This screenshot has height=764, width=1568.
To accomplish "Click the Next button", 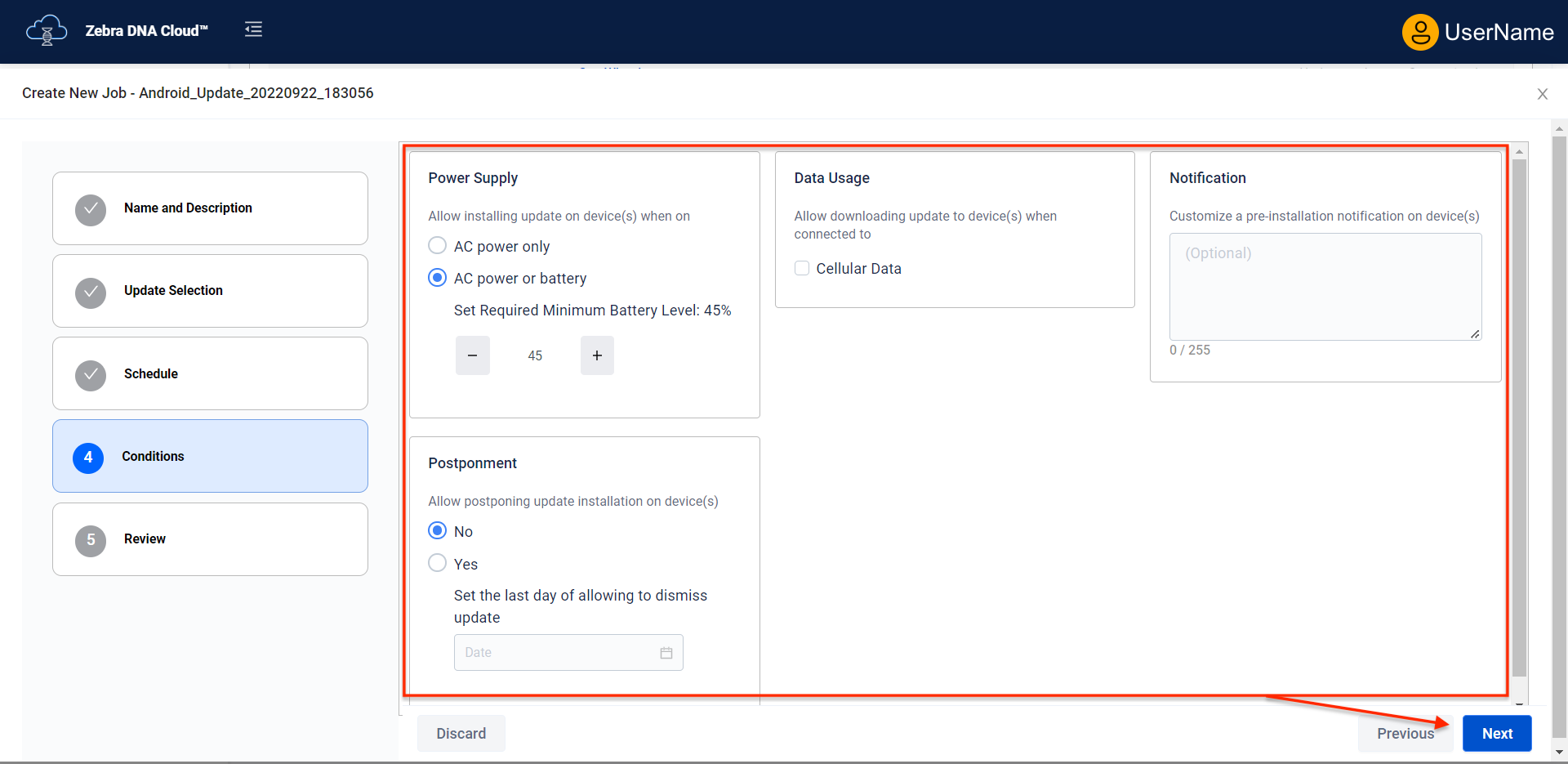I will [1496, 734].
